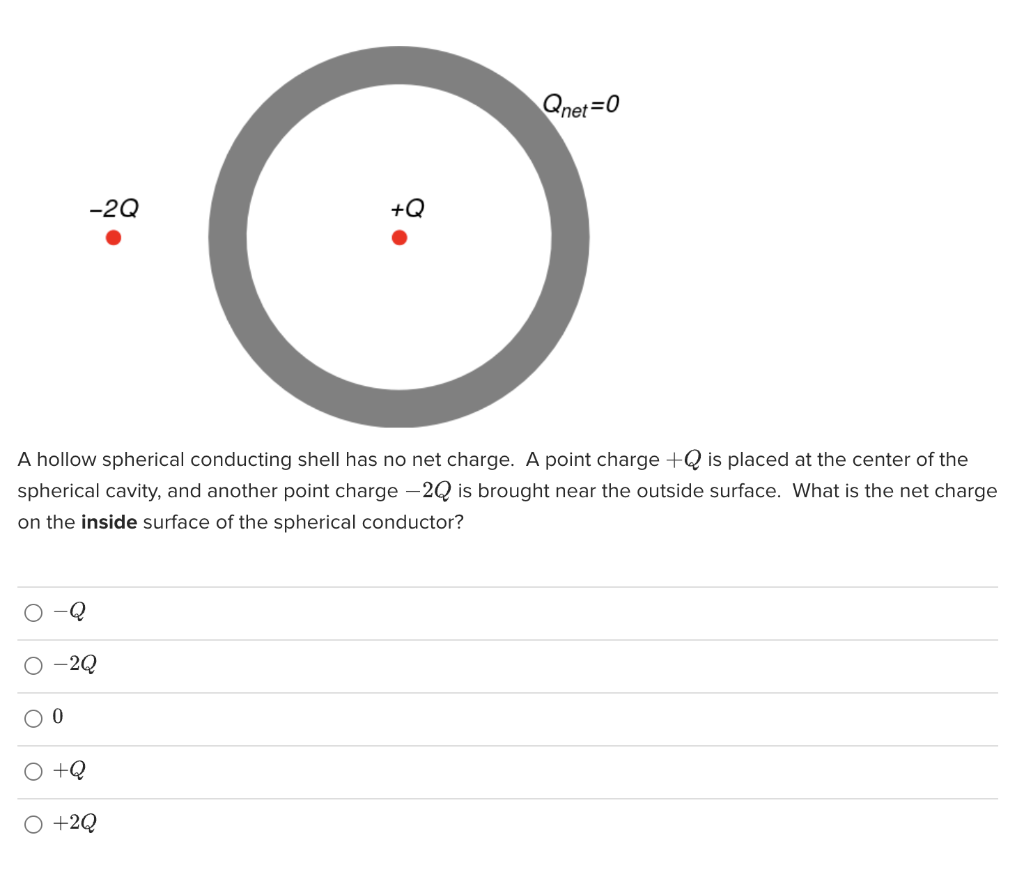The height and width of the screenshot is (874, 1024).
Task: Click the +Q text label
Action: (x=405, y=209)
